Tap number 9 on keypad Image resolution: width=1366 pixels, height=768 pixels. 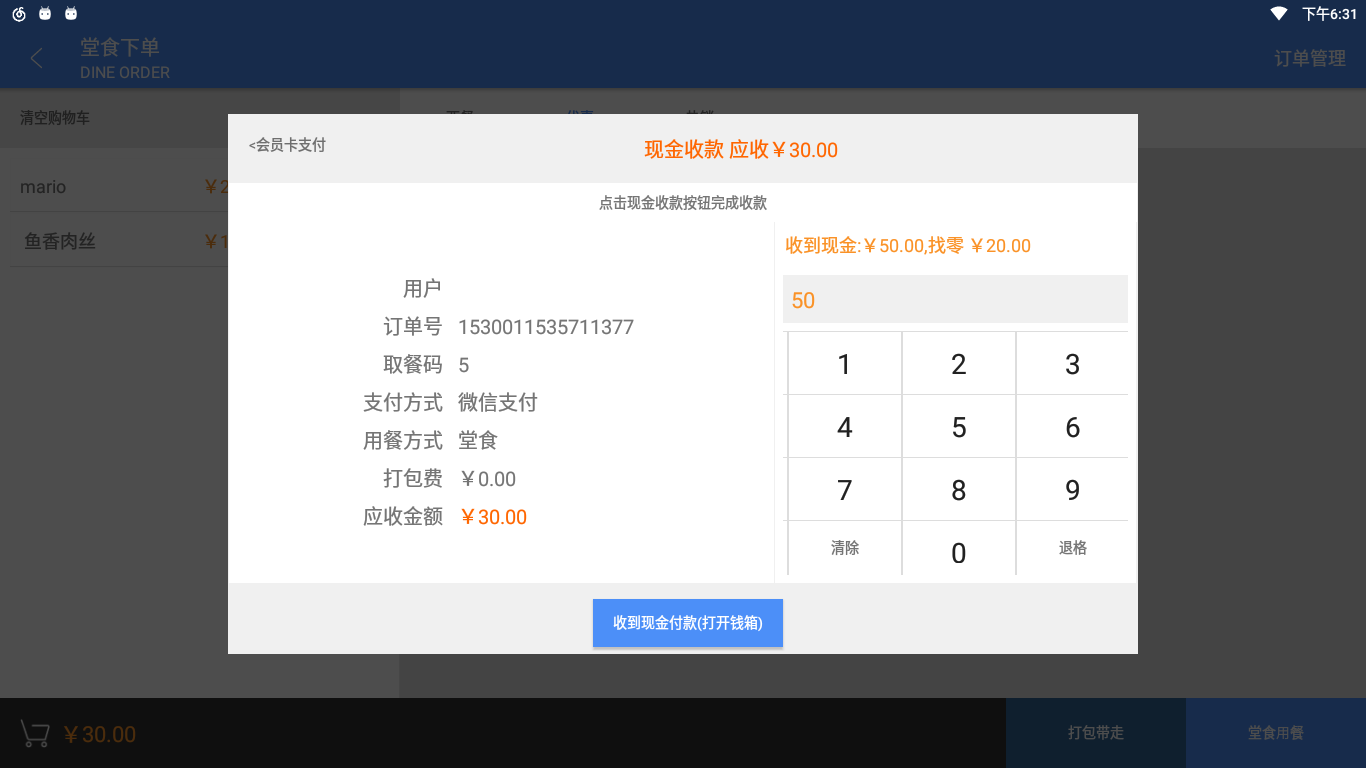point(1072,490)
